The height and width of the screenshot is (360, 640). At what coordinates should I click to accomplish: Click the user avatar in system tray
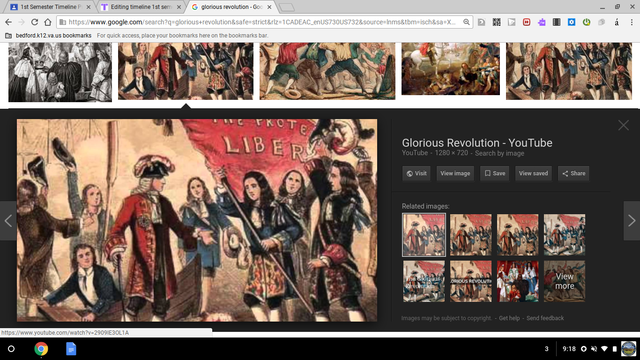point(629,349)
